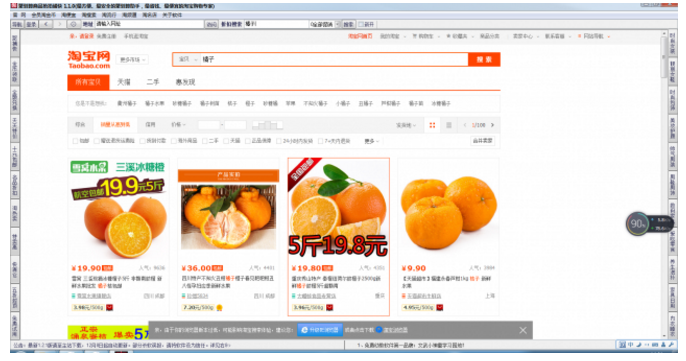The height and width of the screenshot is (361, 686).
Task: Click shop icon under the ¥19.90 orange listing
Action: (74, 296)
